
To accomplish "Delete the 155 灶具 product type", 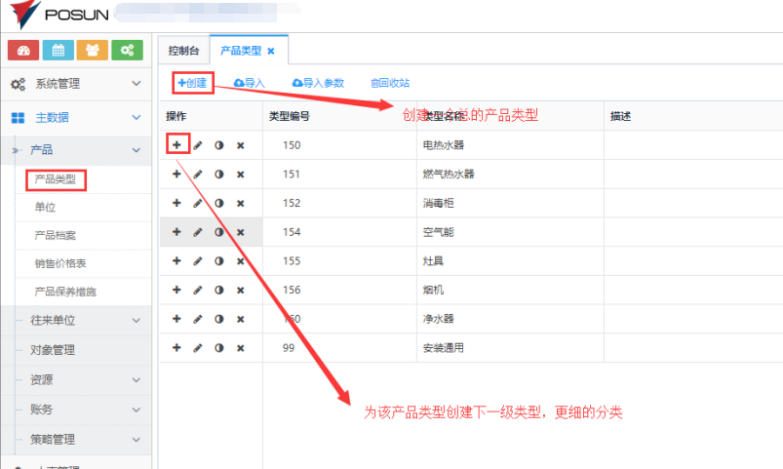I will 240,261.
